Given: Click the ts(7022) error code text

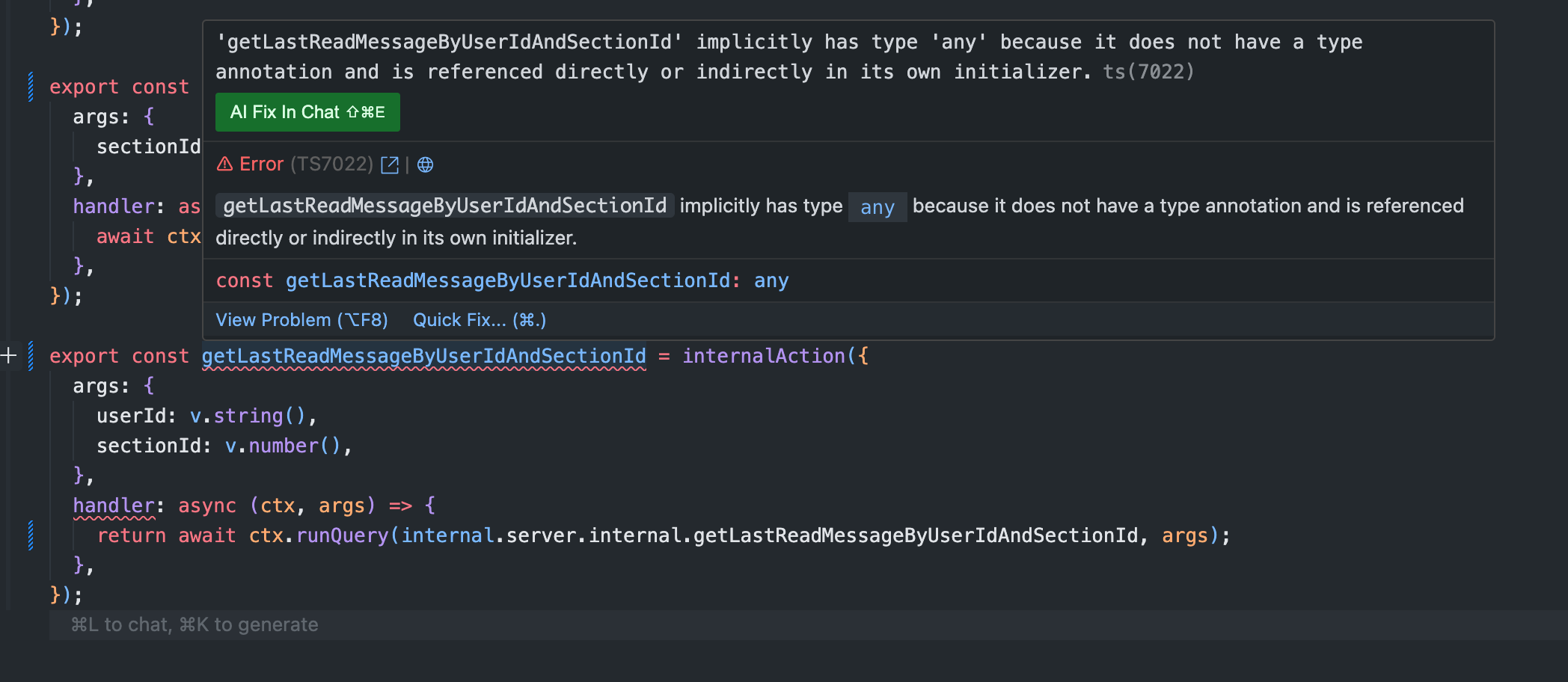Looking at the screenshot, I should tap(1148, 72).
